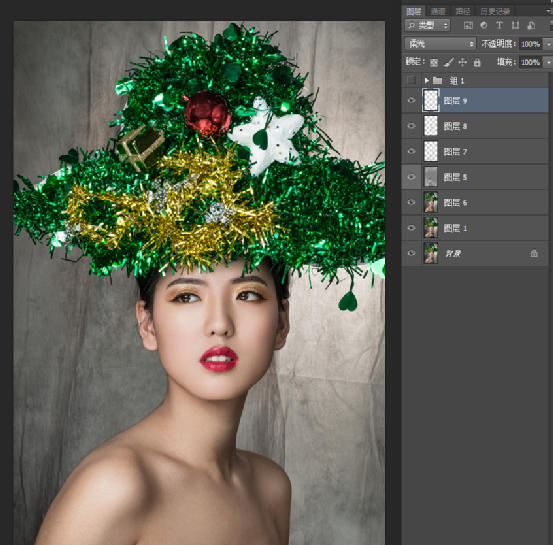Switch to the 通道 channels tab
The height and width of the screenshot is (545, 553).
tap(438, 12)
